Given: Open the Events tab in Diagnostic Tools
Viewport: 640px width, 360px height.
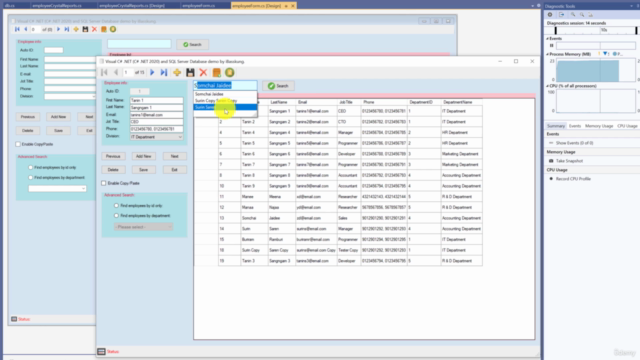Looking at the screenshot, I should pyautogui.click(x=575, y=126).
